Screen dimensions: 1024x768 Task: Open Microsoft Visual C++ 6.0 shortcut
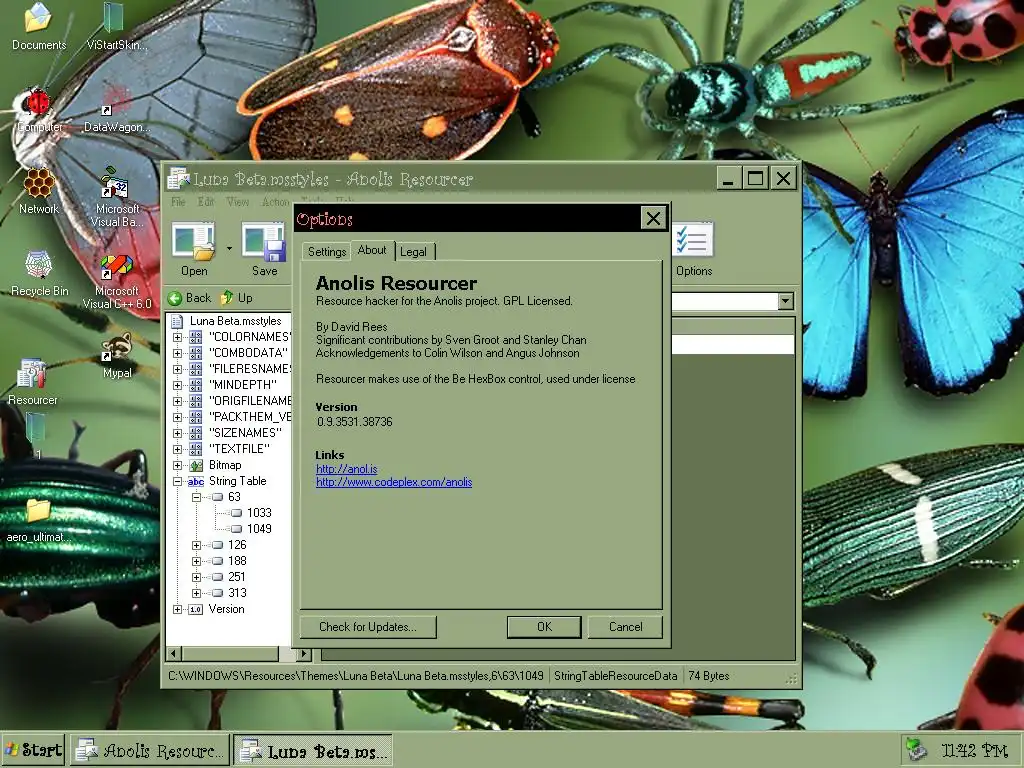[116, 266]
